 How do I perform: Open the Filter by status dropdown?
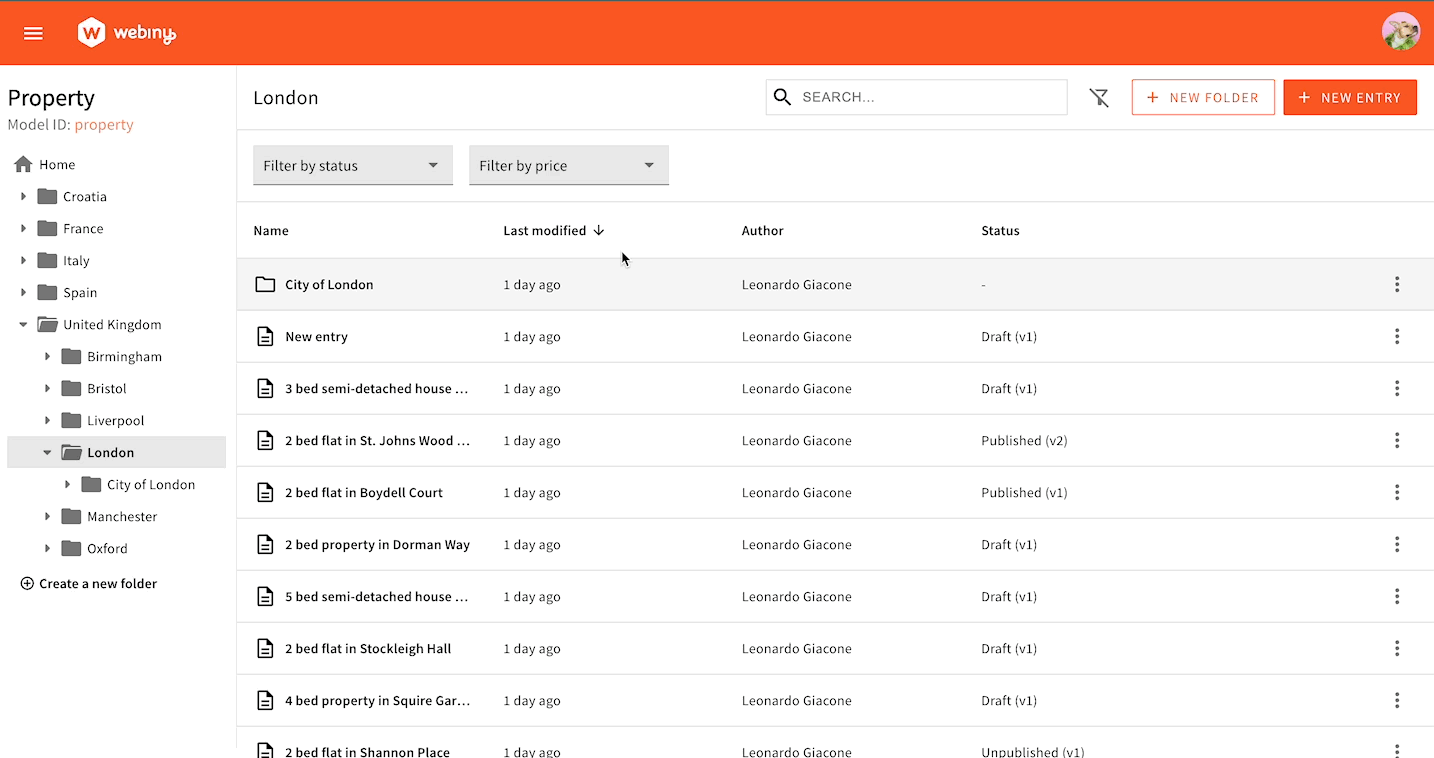point(352,166)
